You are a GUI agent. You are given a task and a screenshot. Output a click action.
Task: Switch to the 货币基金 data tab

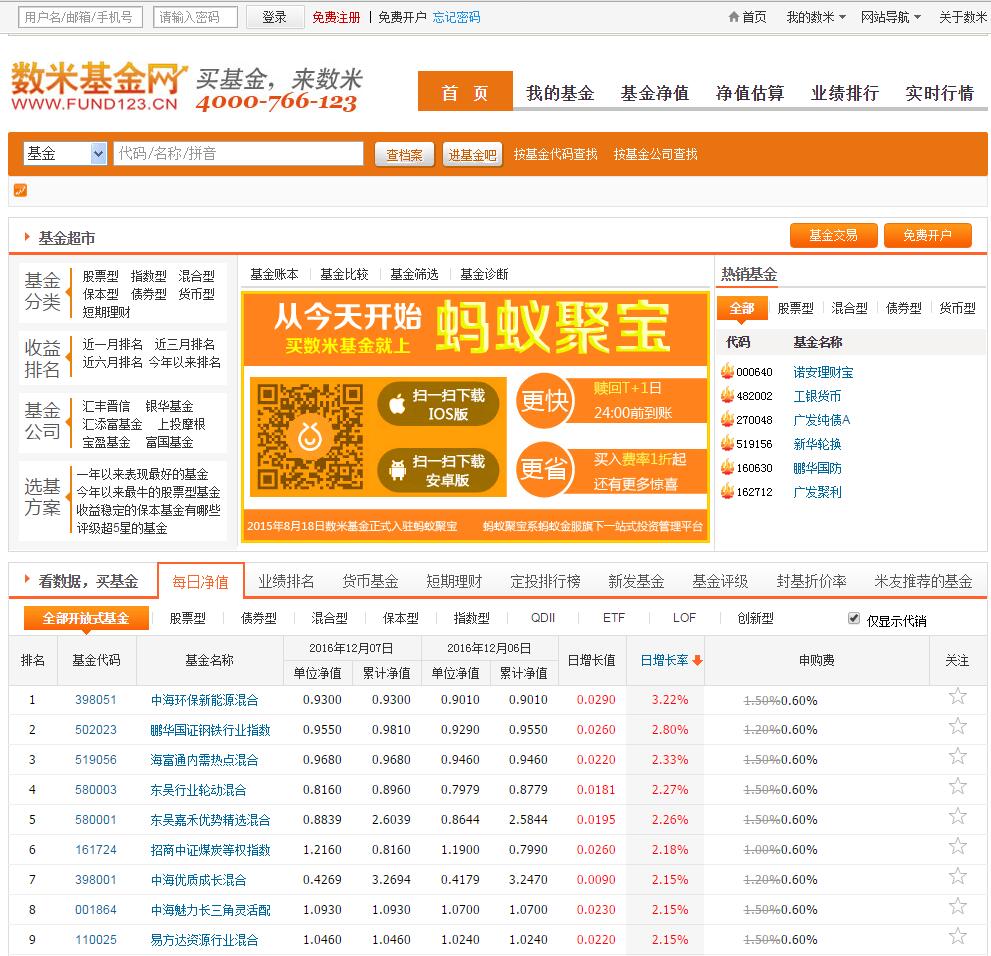click(x=370, y=581)
